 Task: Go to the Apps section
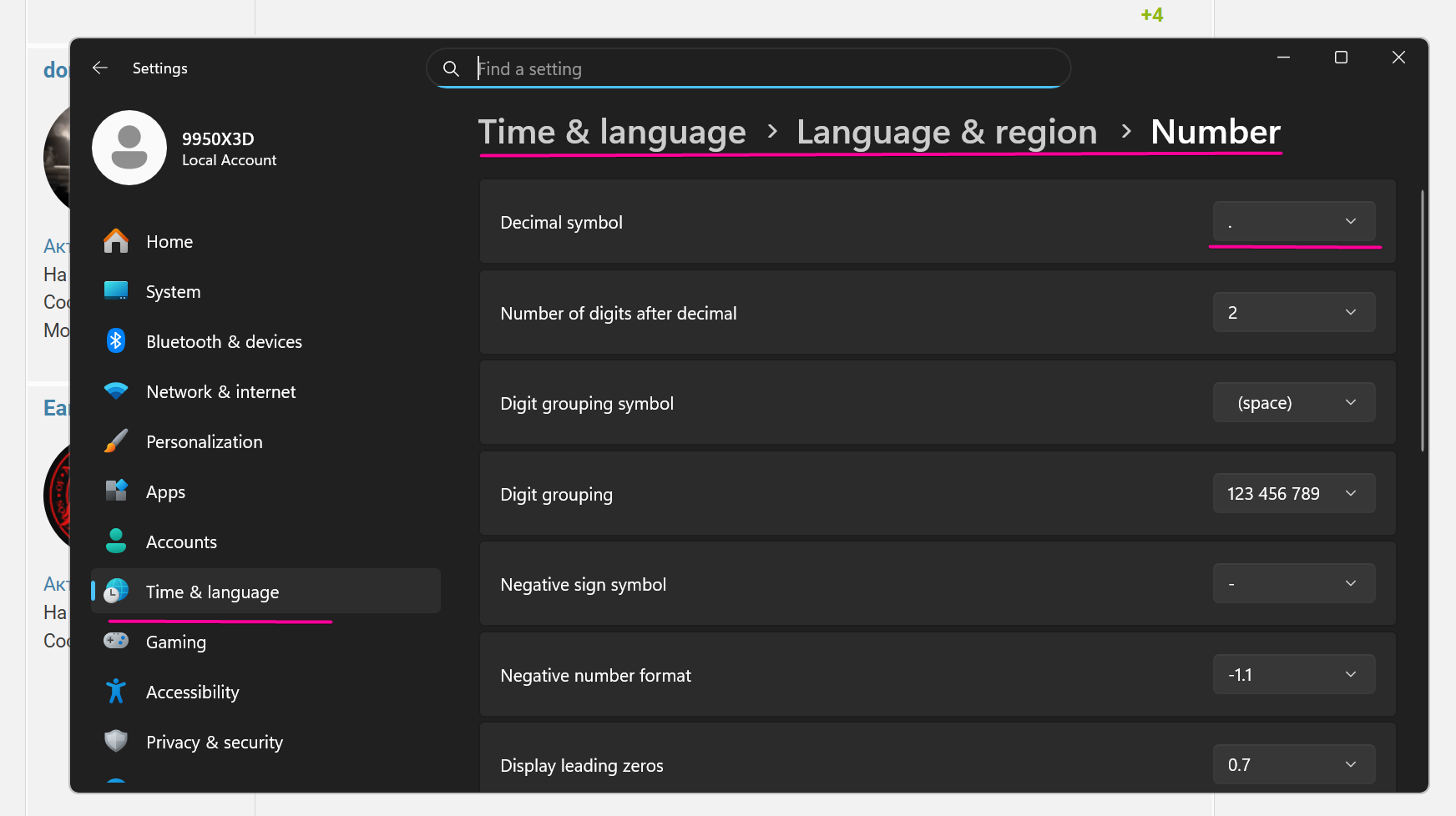165,491
